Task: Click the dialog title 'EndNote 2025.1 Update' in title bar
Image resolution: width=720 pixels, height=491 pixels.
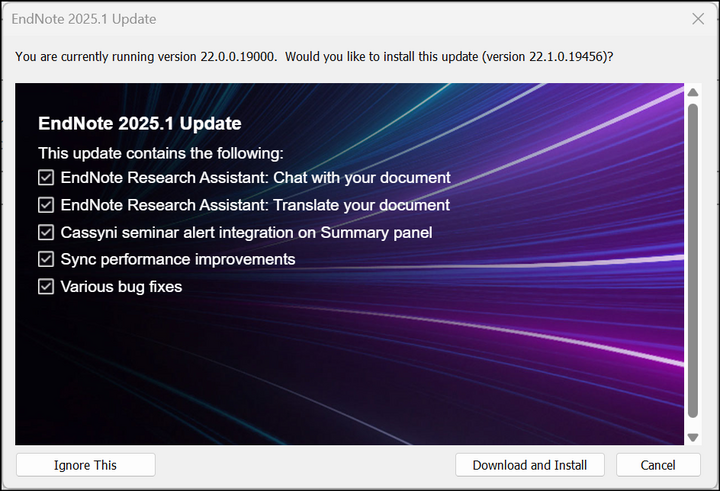Action: pos(84,19)
